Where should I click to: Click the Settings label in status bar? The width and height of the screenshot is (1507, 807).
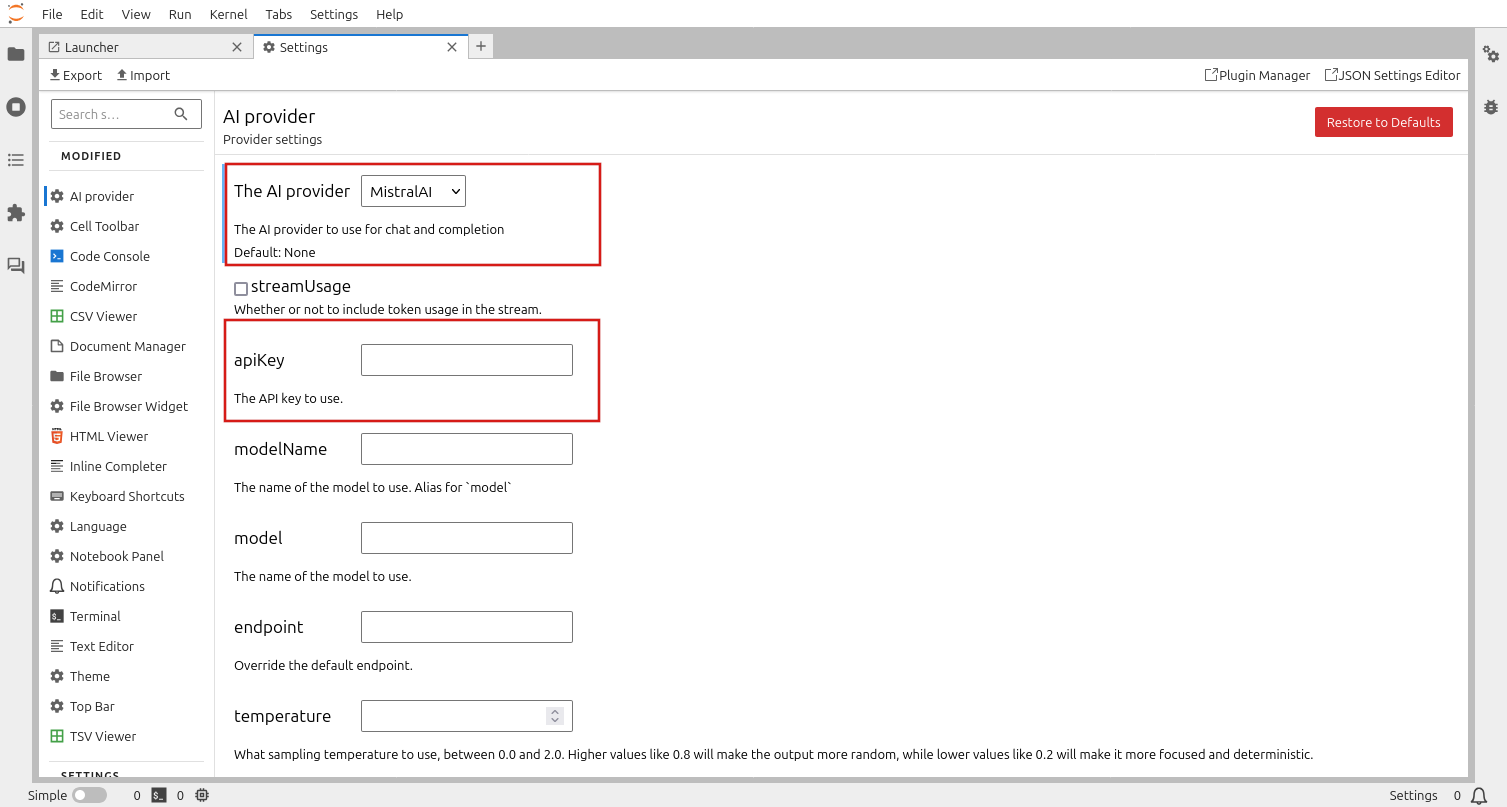(x=1413, y=796)
